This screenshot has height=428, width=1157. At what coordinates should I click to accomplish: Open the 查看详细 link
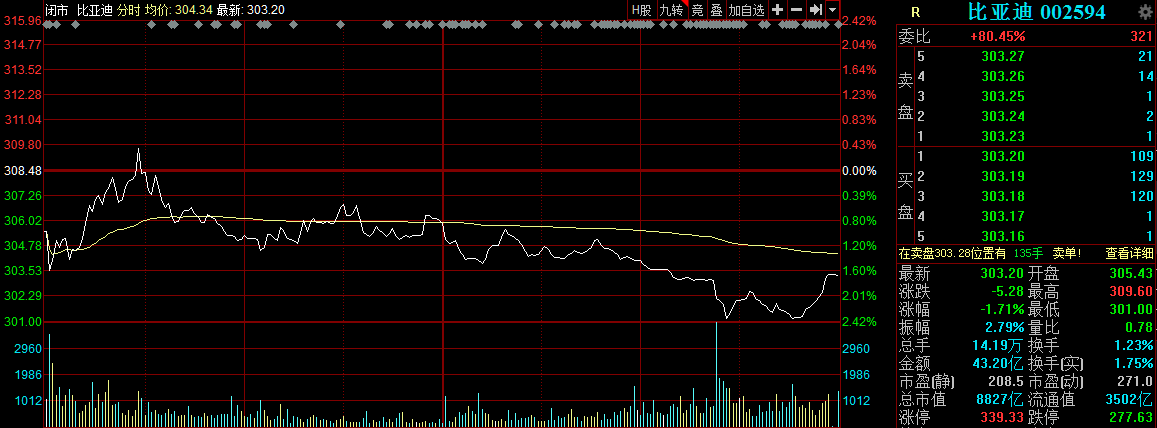(x=1129, y=253)
